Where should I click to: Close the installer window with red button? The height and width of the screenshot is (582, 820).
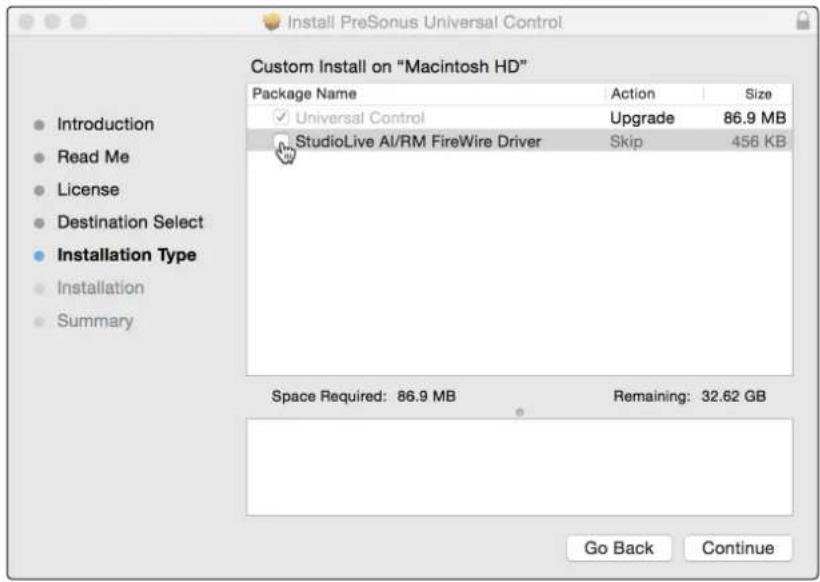click(x=26, y=21)
